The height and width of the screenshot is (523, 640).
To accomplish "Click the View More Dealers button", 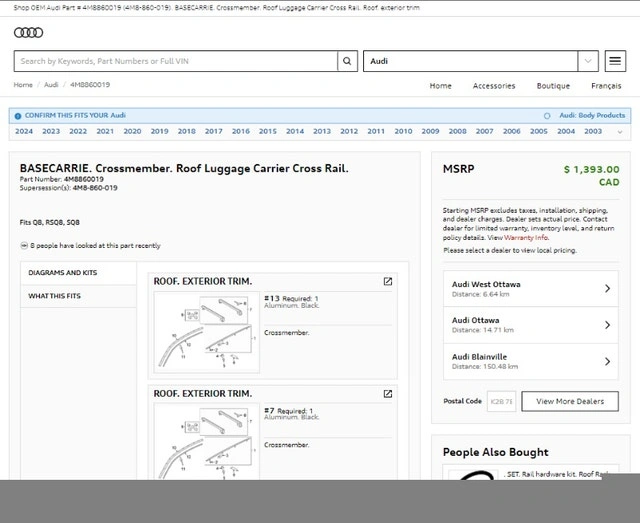I will pos(570,401).
